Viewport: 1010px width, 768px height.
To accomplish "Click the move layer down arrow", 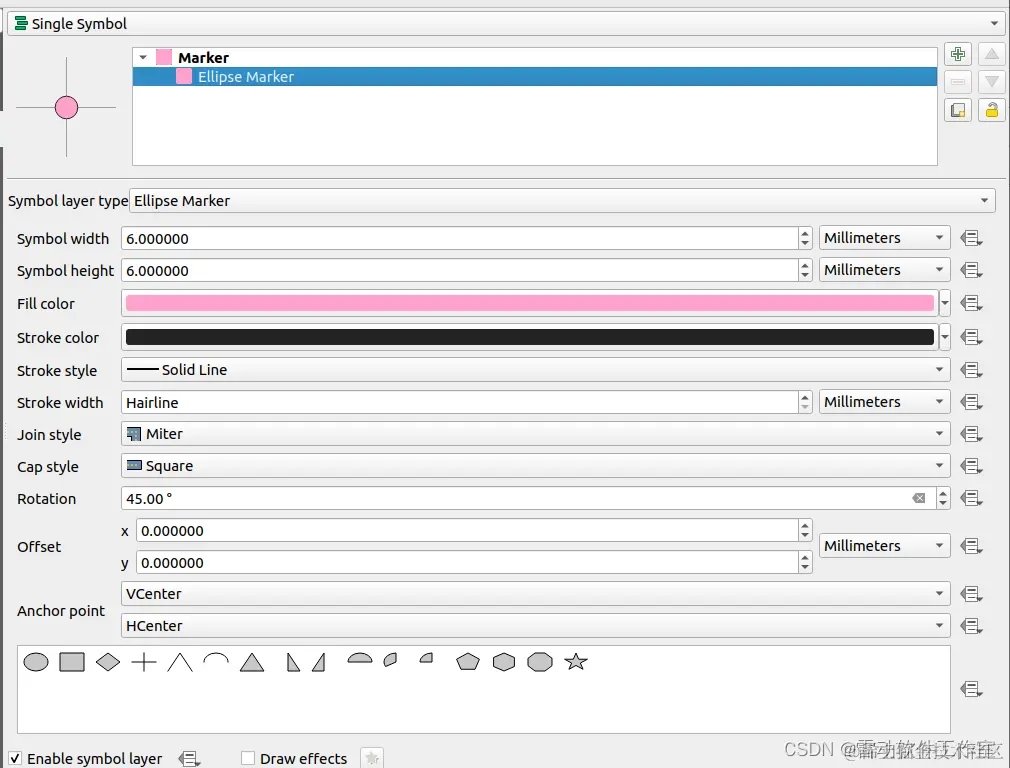I will tap(992, 82).
